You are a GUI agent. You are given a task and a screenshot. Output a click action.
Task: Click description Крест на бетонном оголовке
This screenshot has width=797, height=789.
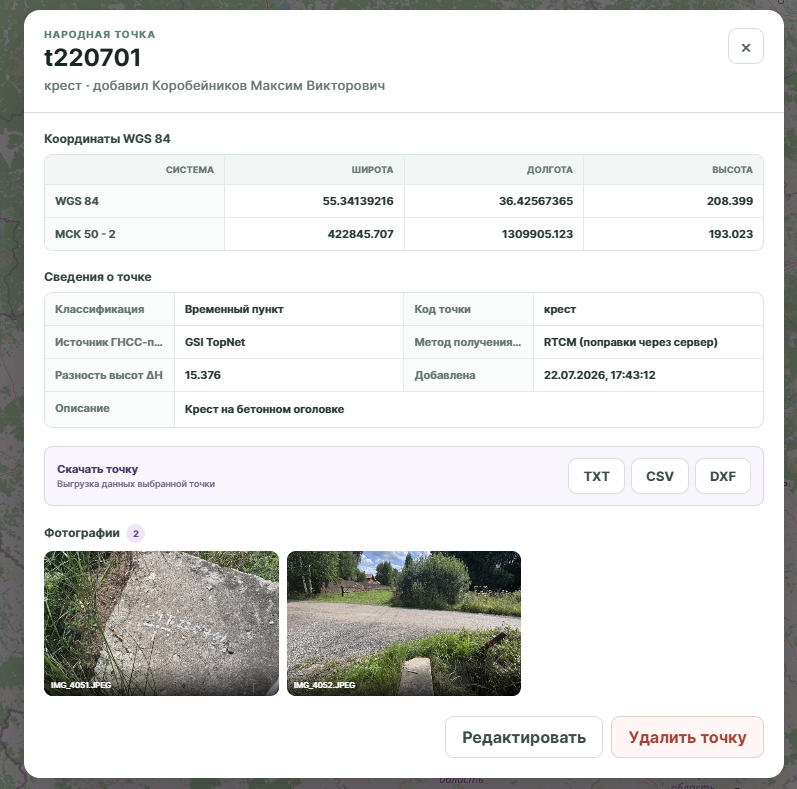(x=264, y=409)
